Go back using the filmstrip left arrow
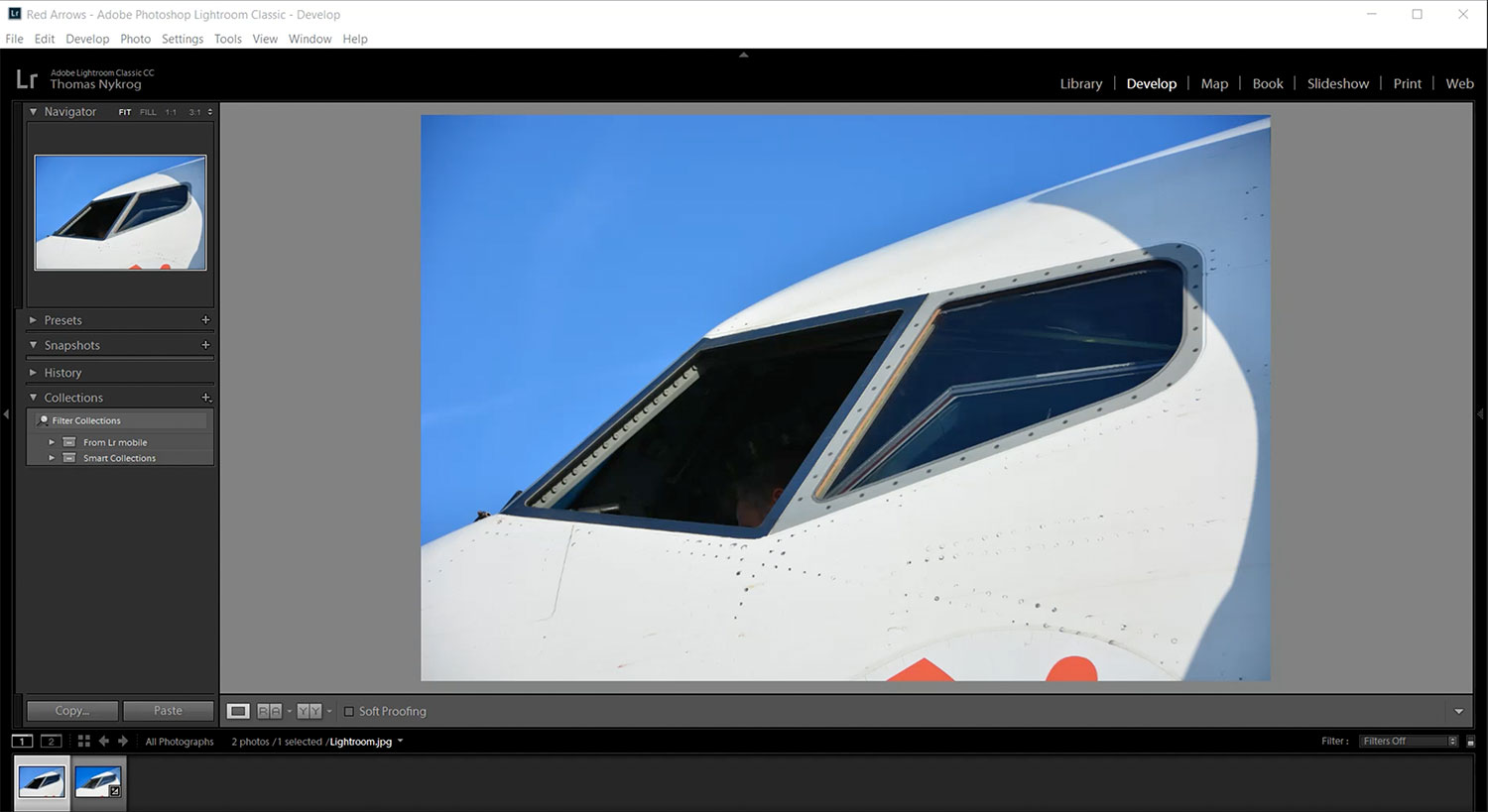Screen dimensions: 1488x812 104,742
